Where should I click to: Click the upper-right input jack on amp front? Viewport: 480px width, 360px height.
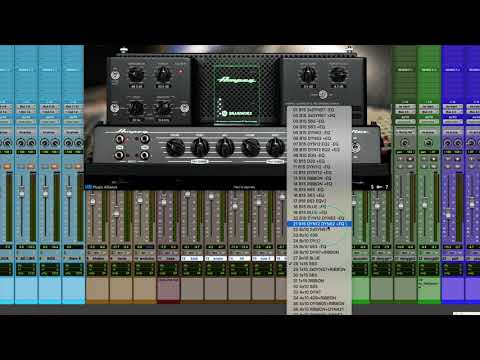(144, 139)
